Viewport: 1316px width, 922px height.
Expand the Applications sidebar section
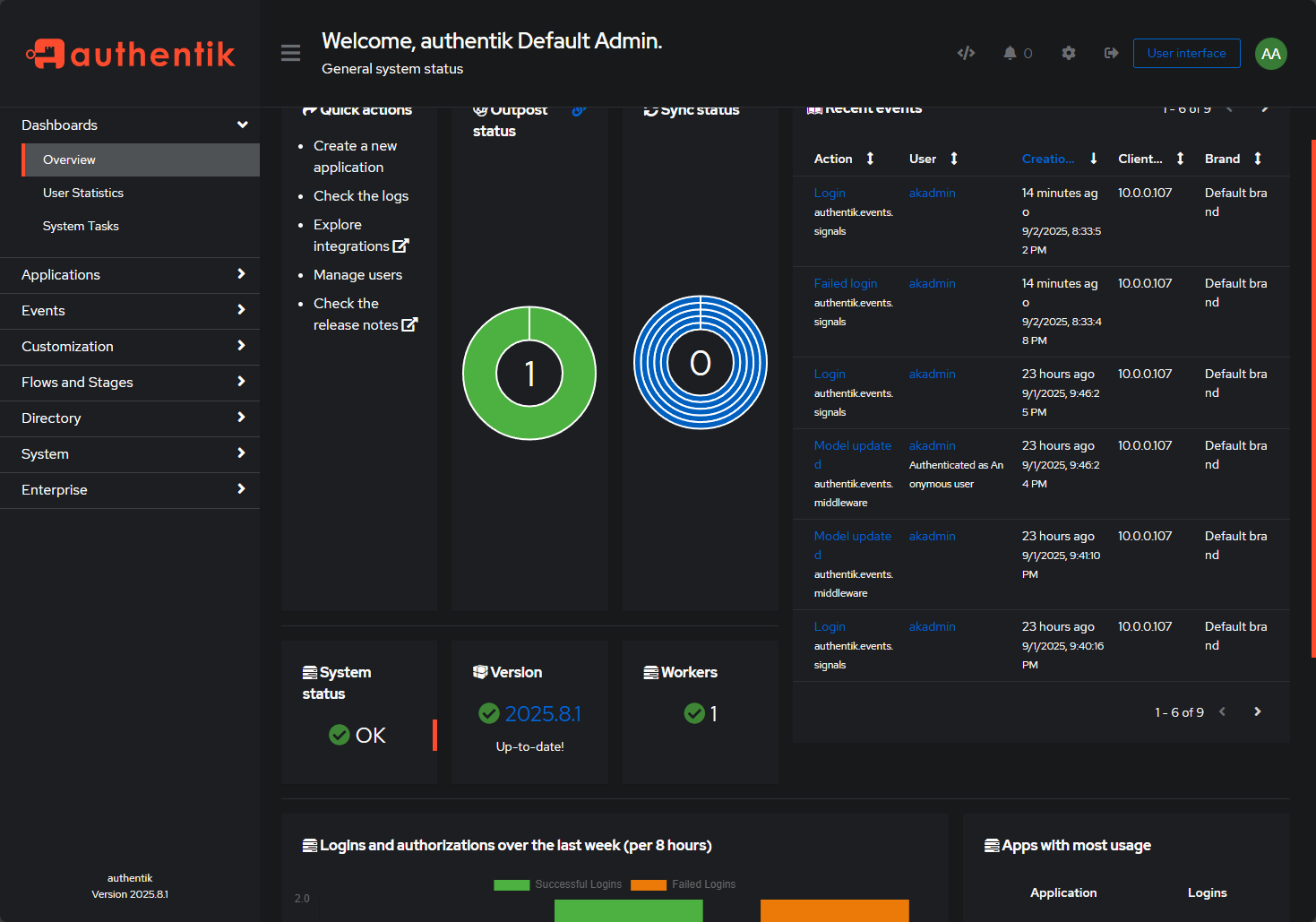pos(130,275)
